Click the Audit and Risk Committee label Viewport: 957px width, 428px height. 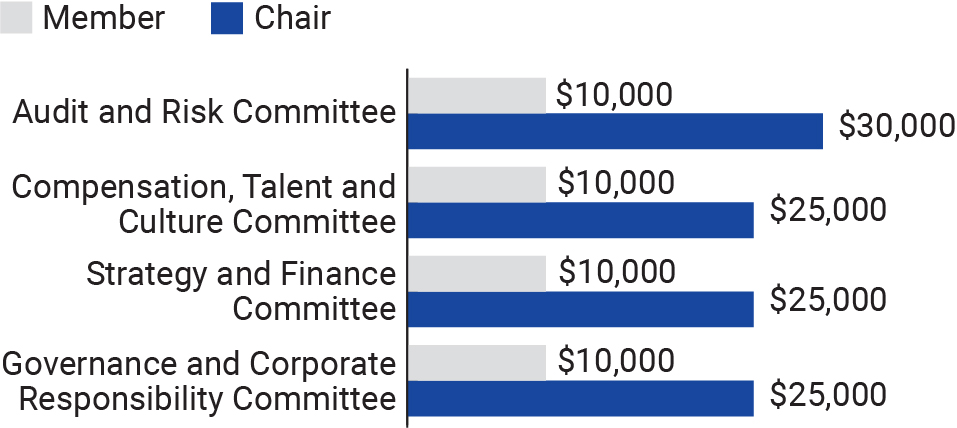[x=204, y=112]
